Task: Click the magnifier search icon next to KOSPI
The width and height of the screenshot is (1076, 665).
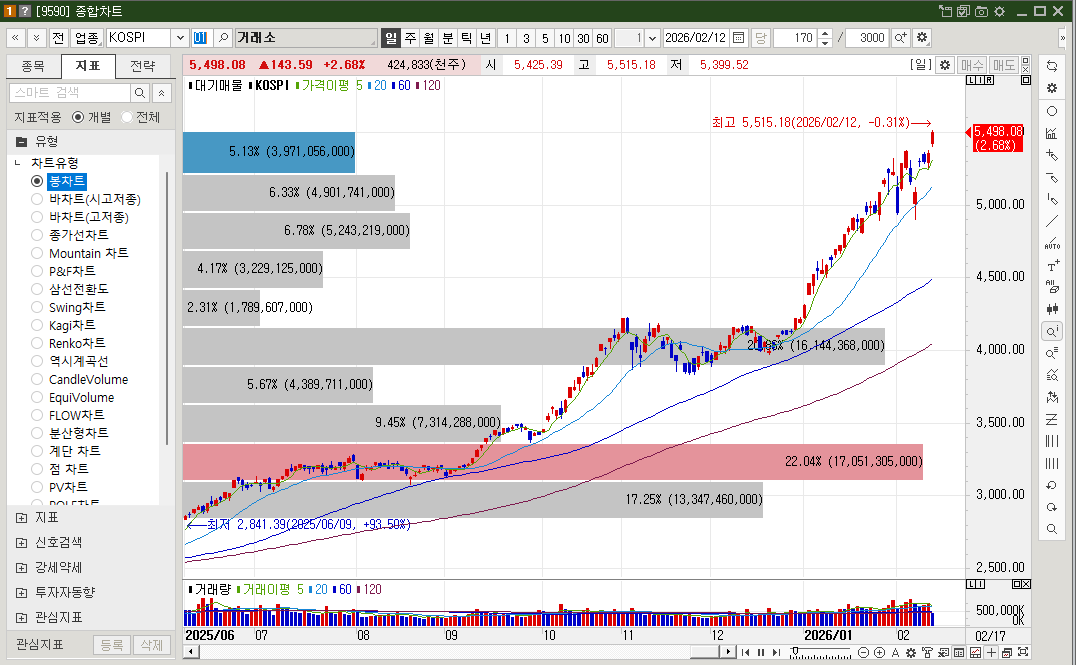Action: 222,38
